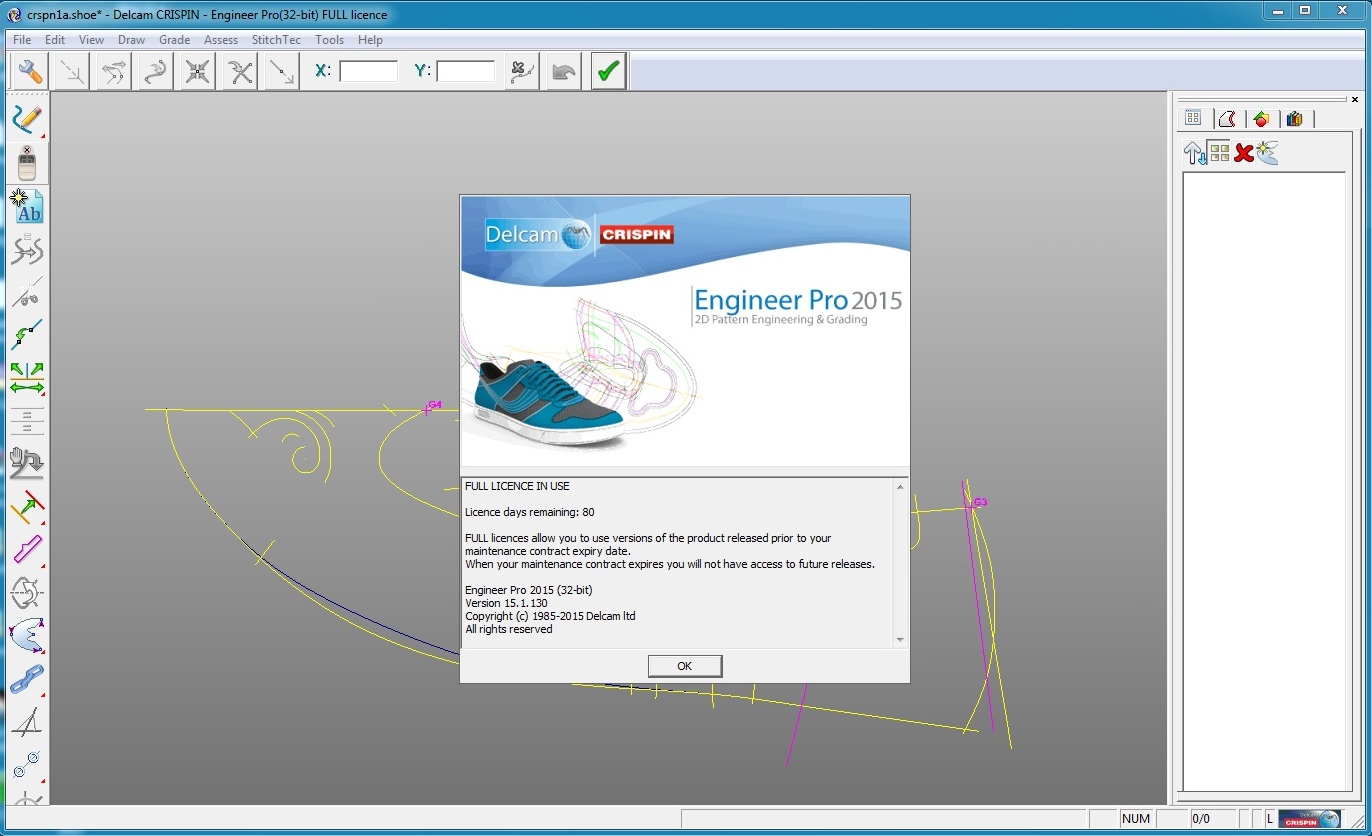
Task: Click the dashed diagonal arrow icon in top toolbar
Action: (72, 72)
